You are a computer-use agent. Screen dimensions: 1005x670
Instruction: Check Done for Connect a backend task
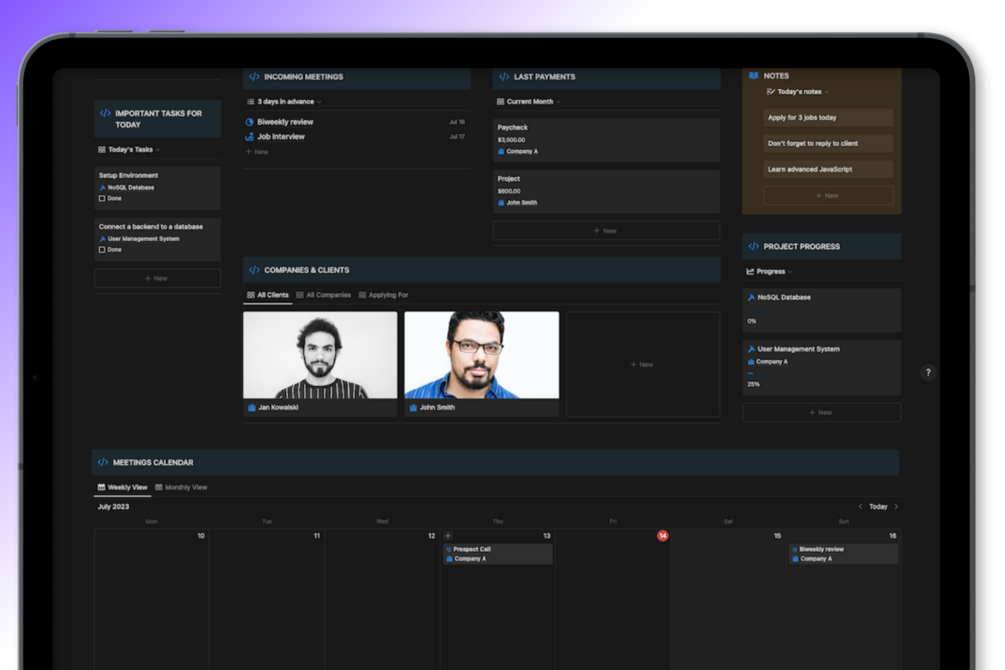102,249
